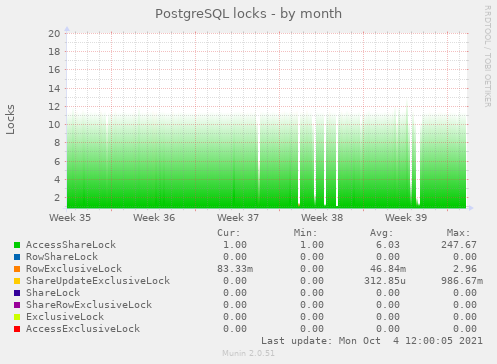Click the 'PostgreSQL locks - by month' title
The height and width of the screenshot is (364, 497).
[x=249, y=14]
